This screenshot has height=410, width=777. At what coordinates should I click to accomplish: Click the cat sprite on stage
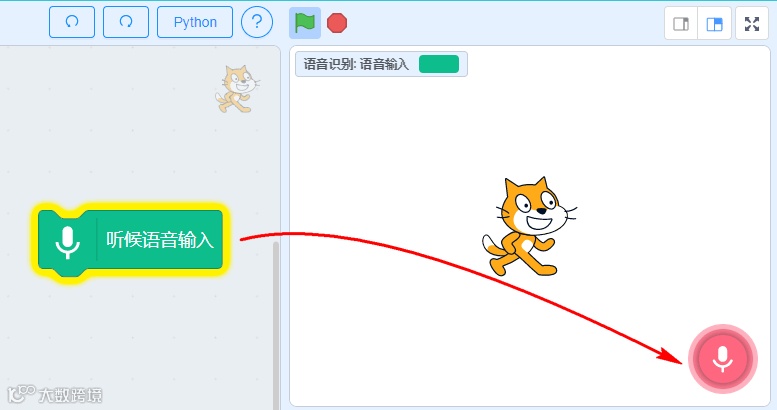(x=529, y=226)
